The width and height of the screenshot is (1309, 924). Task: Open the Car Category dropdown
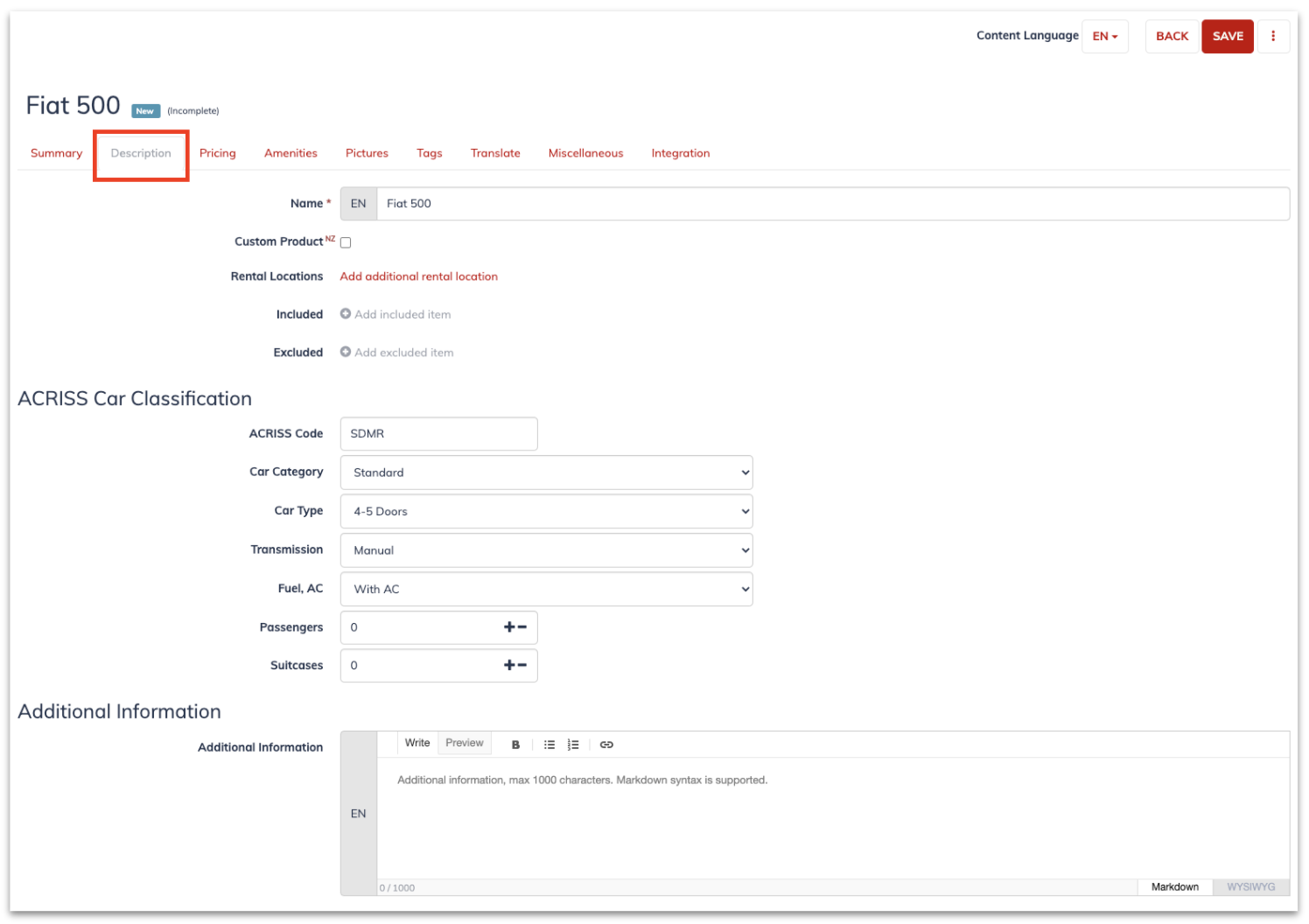tap(546, 472)
